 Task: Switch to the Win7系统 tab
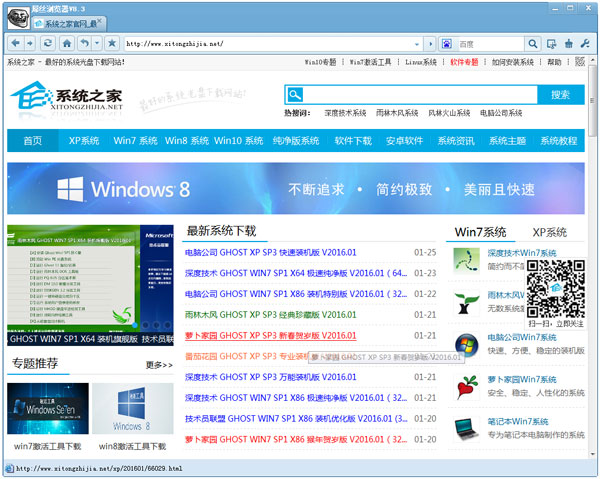pos(480,232)
